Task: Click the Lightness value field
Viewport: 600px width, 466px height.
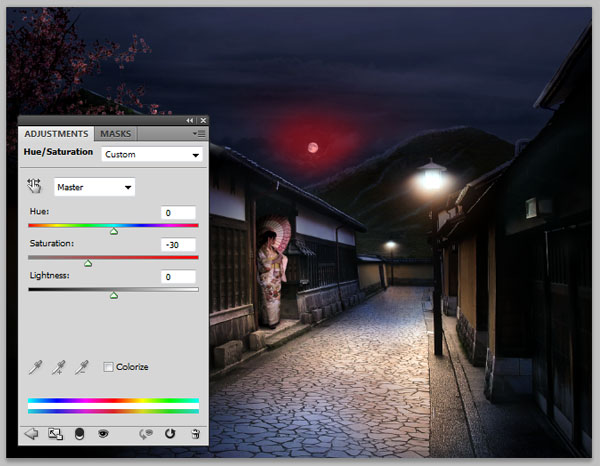Action: (178, 277)
